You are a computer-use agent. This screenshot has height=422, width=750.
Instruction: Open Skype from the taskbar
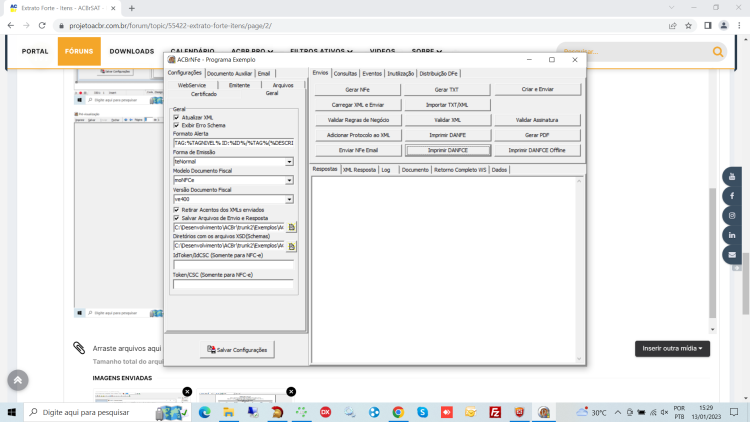click(422, 412)
